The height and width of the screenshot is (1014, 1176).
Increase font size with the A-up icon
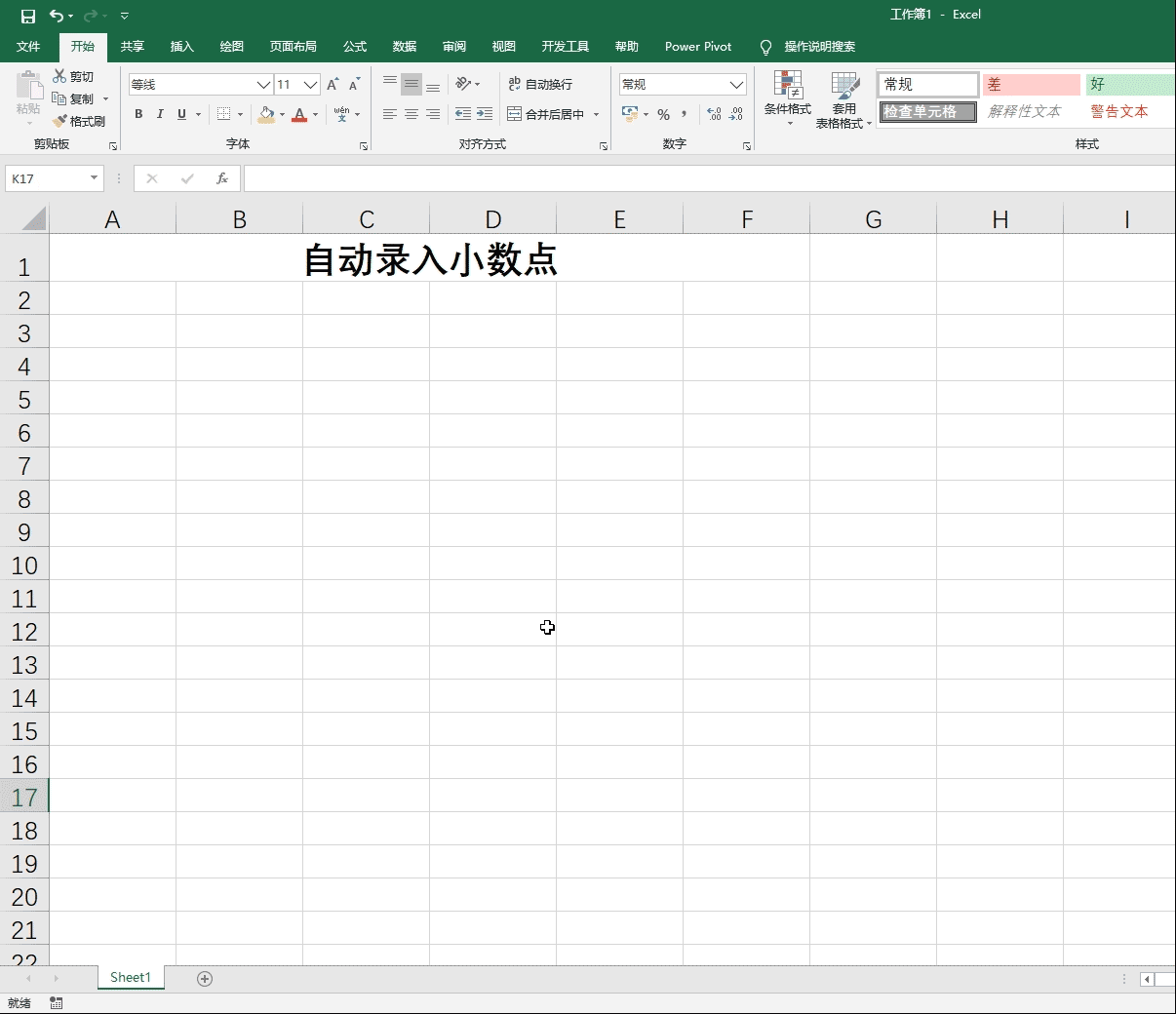click(x=333, y=85)
